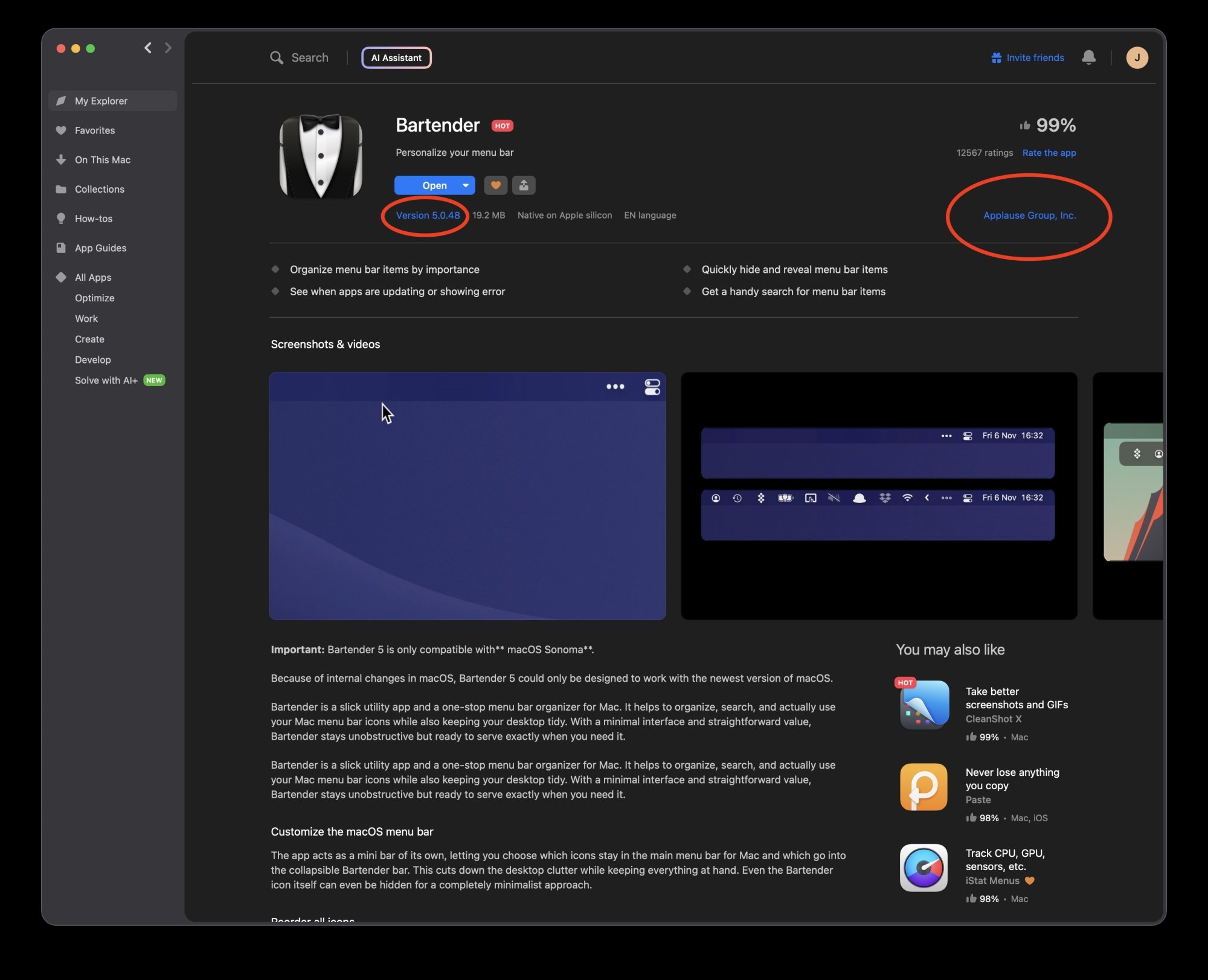This screenshot has height=980, width=1208.
Task: Click the Screenshots & videos heading
Action: 326,344
